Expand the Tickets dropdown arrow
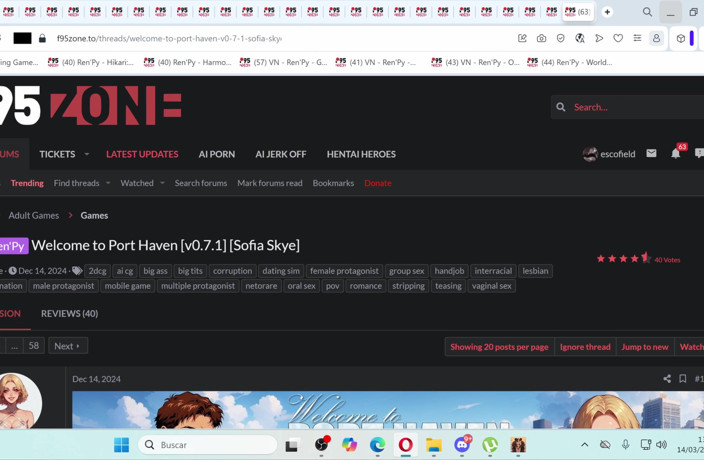 [87, 154]
